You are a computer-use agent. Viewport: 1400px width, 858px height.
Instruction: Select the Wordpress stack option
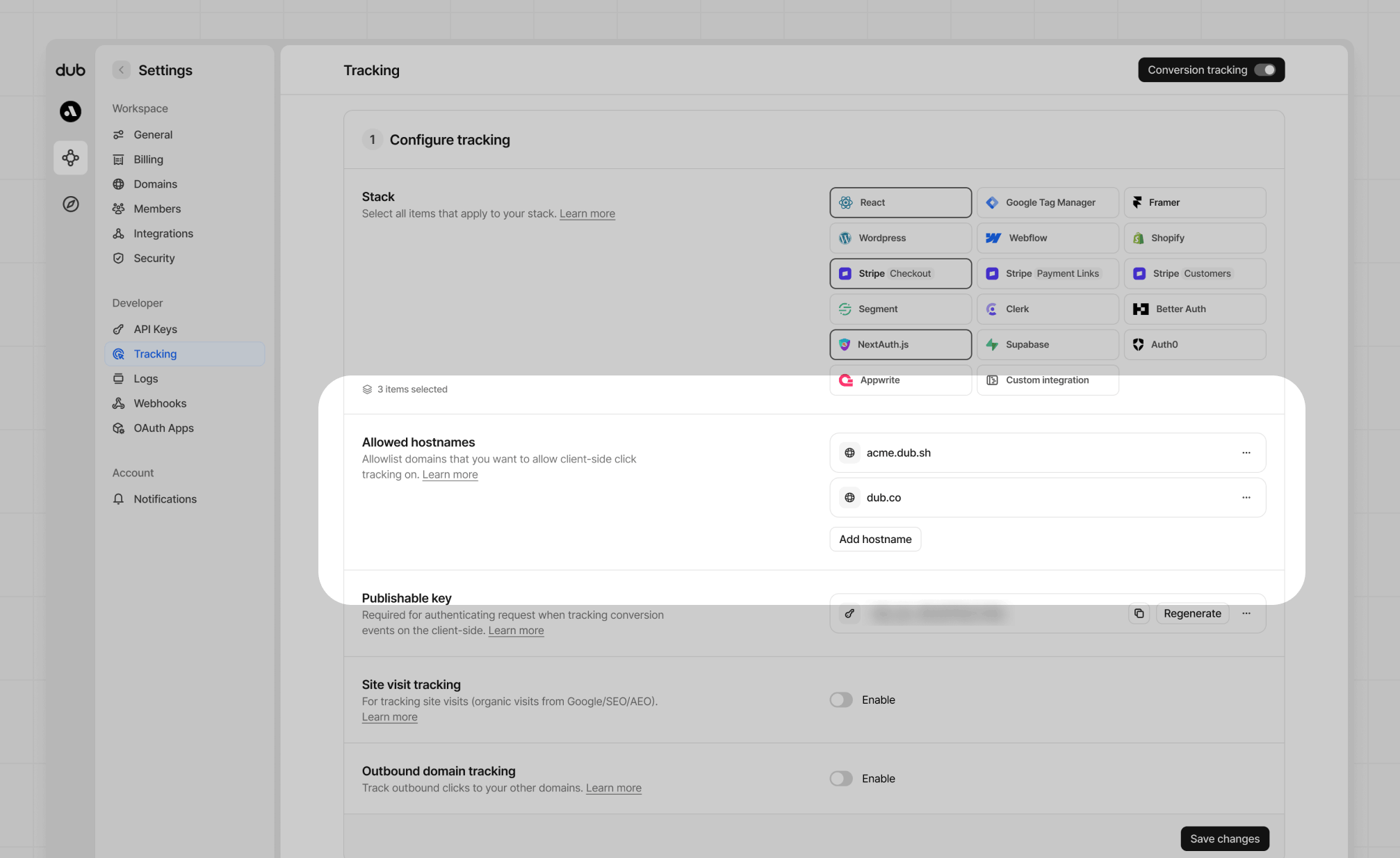tap(900, 238)
